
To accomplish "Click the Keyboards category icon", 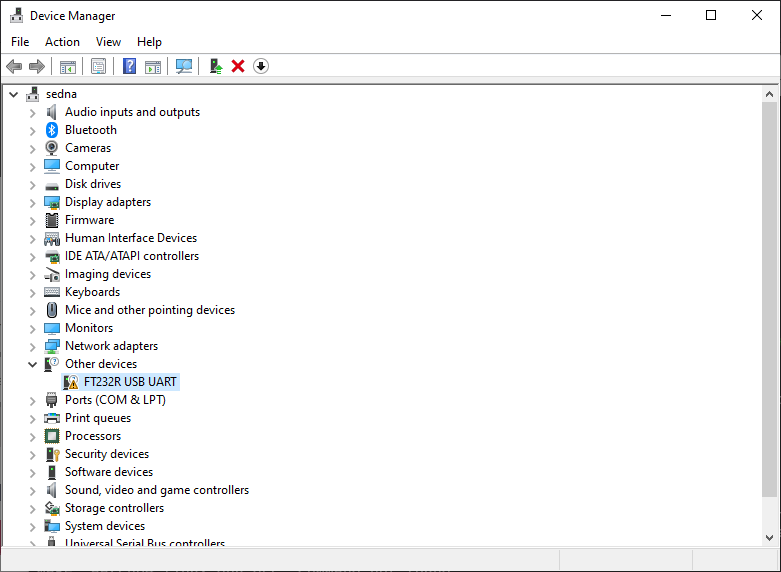I will point(52,292).
